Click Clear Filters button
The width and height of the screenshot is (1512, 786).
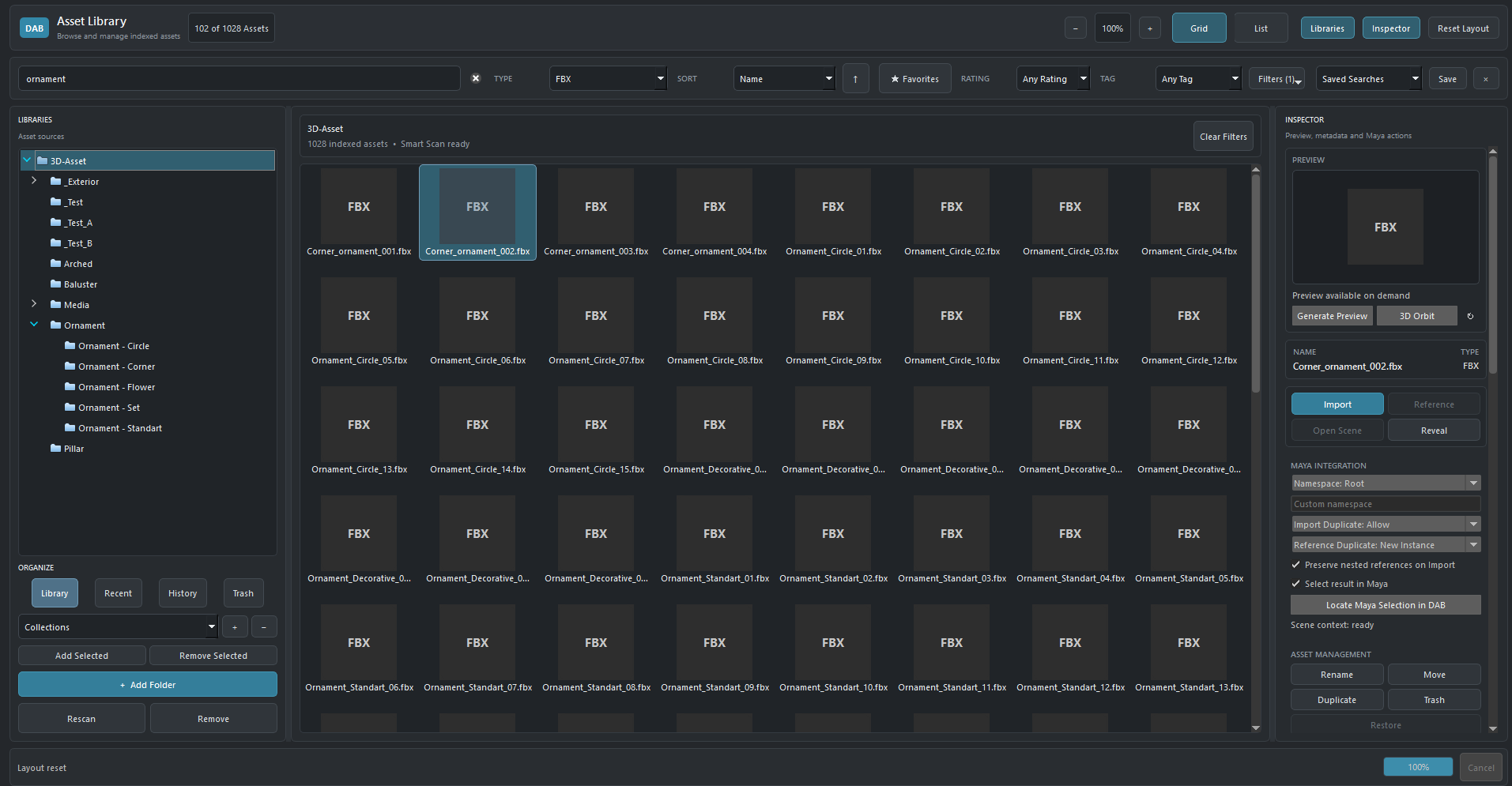pos(1224,137)
